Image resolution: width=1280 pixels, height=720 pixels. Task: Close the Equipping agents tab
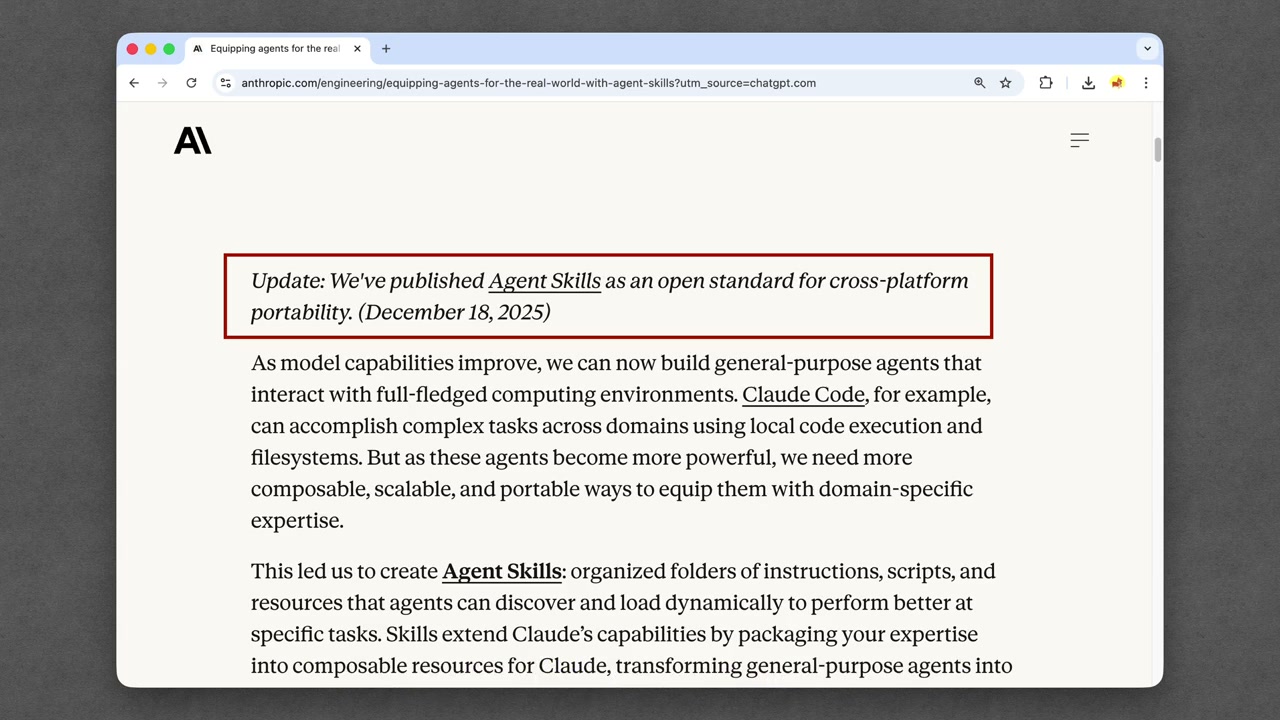357,48
